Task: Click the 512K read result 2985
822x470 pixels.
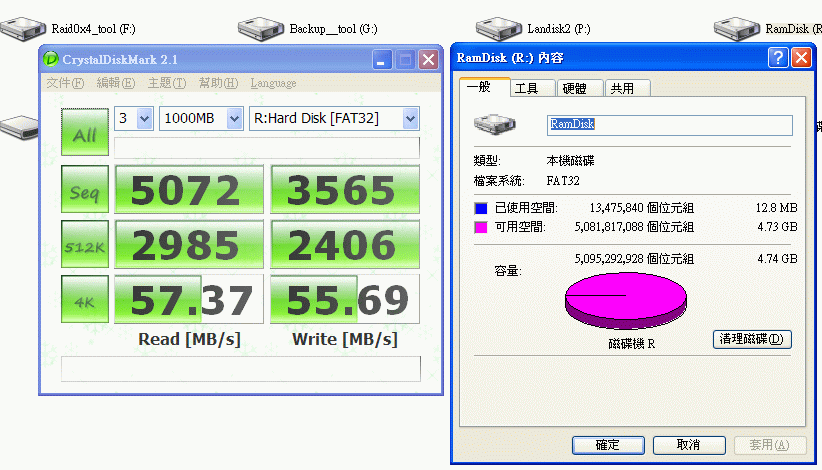Action: (189, 244)
